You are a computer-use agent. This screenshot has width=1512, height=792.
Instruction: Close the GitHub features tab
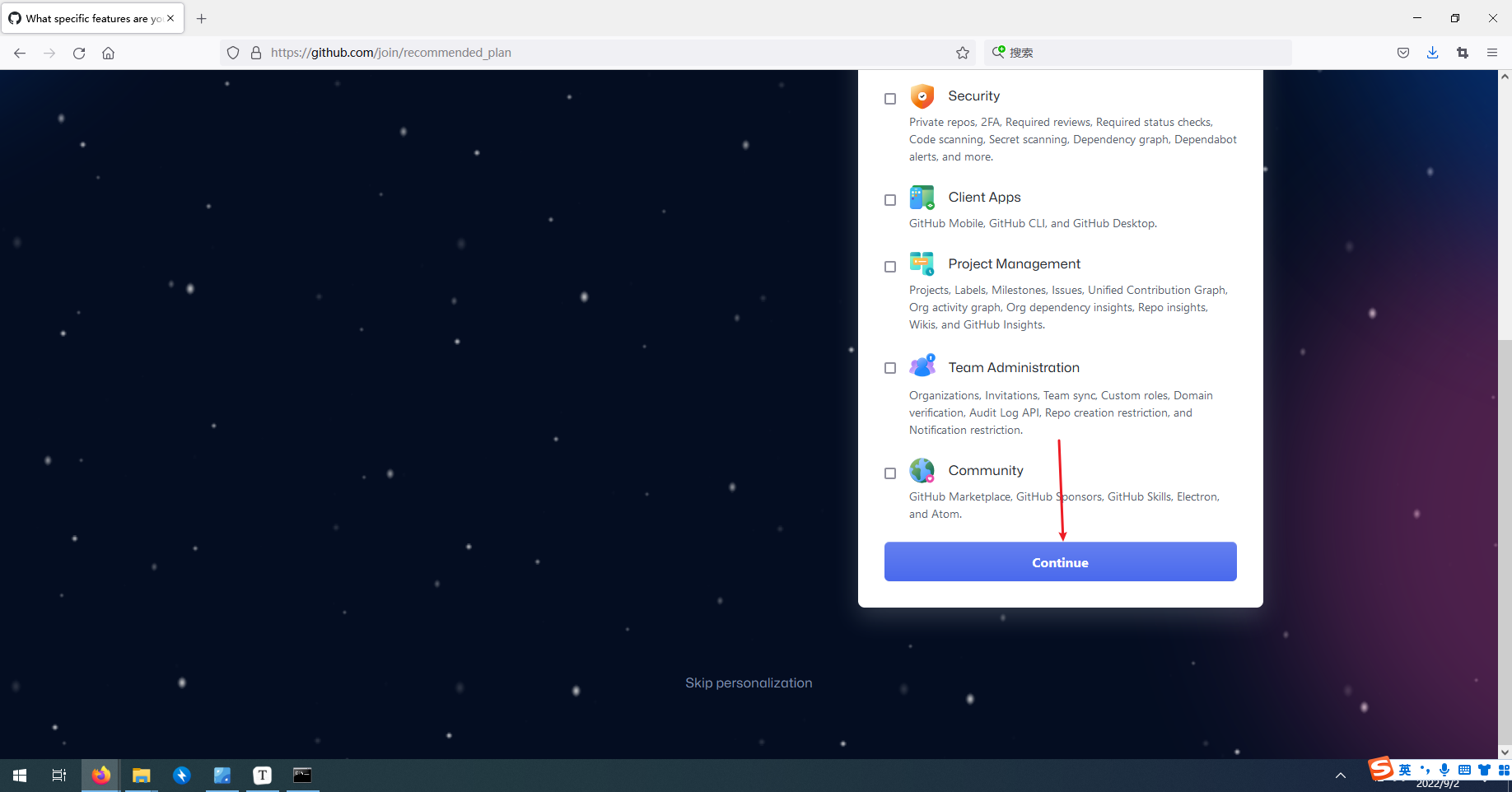click(170, 18)
